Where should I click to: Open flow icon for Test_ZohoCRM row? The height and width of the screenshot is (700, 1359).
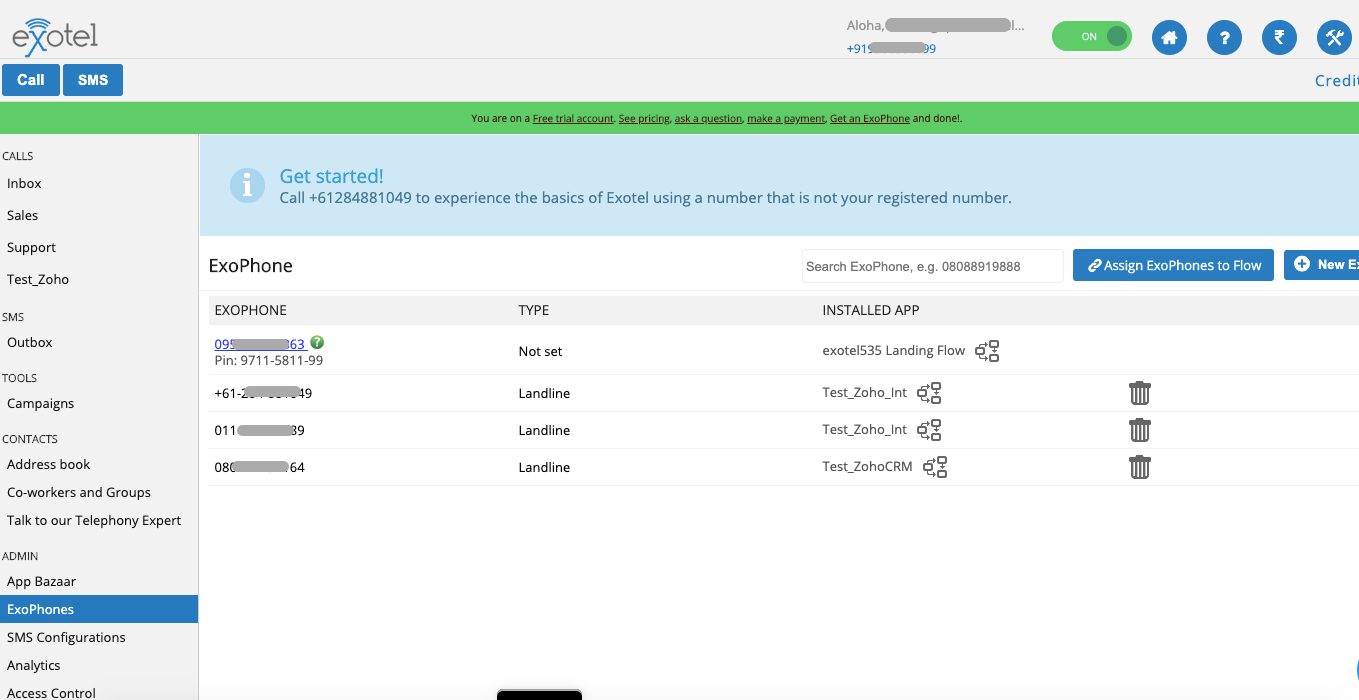pyautogui.click(x=935, y=467)
